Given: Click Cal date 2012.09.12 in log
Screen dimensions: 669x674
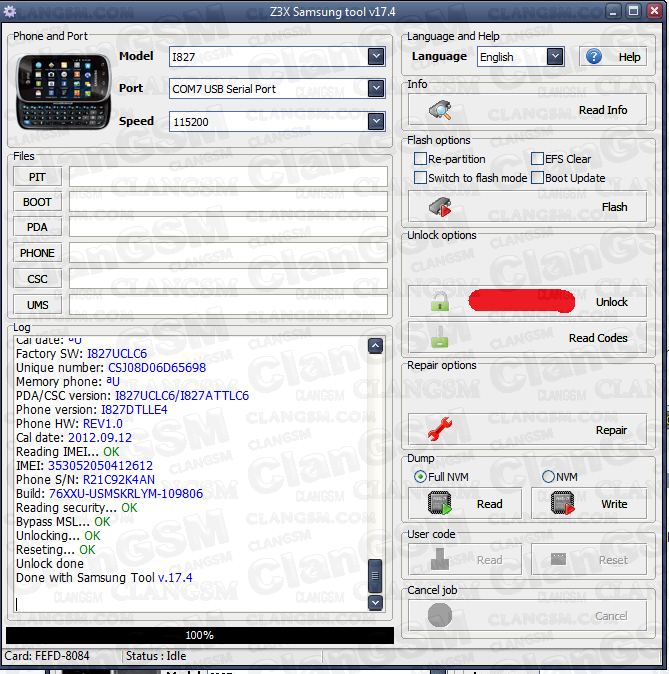Looking at the screenshot, I should (x=100, y=438).
